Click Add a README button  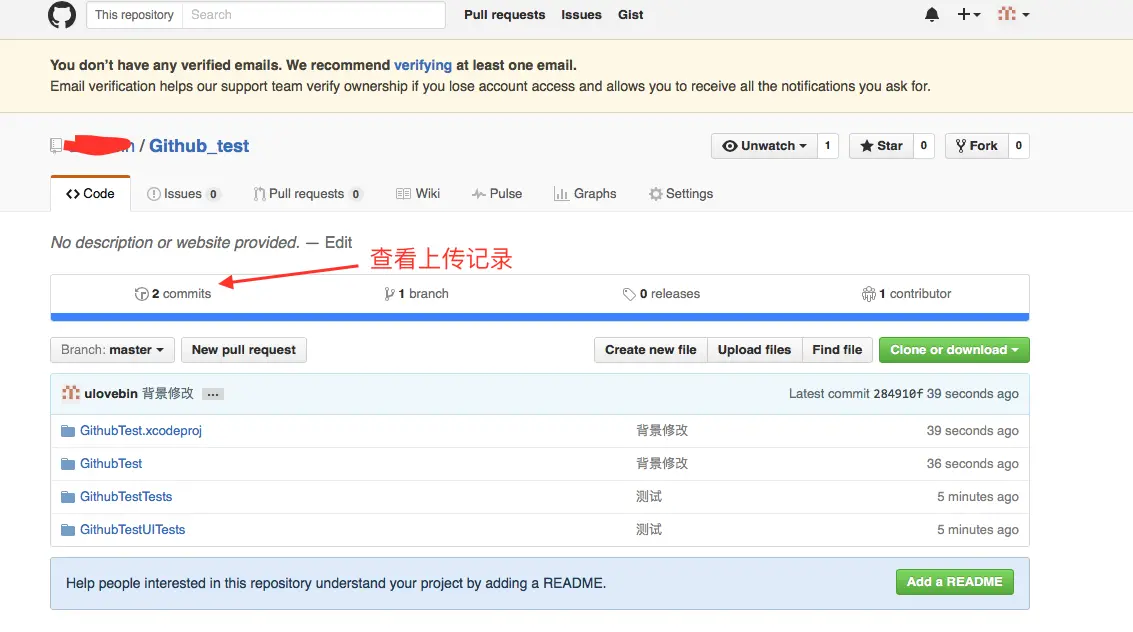pos(955,582)
